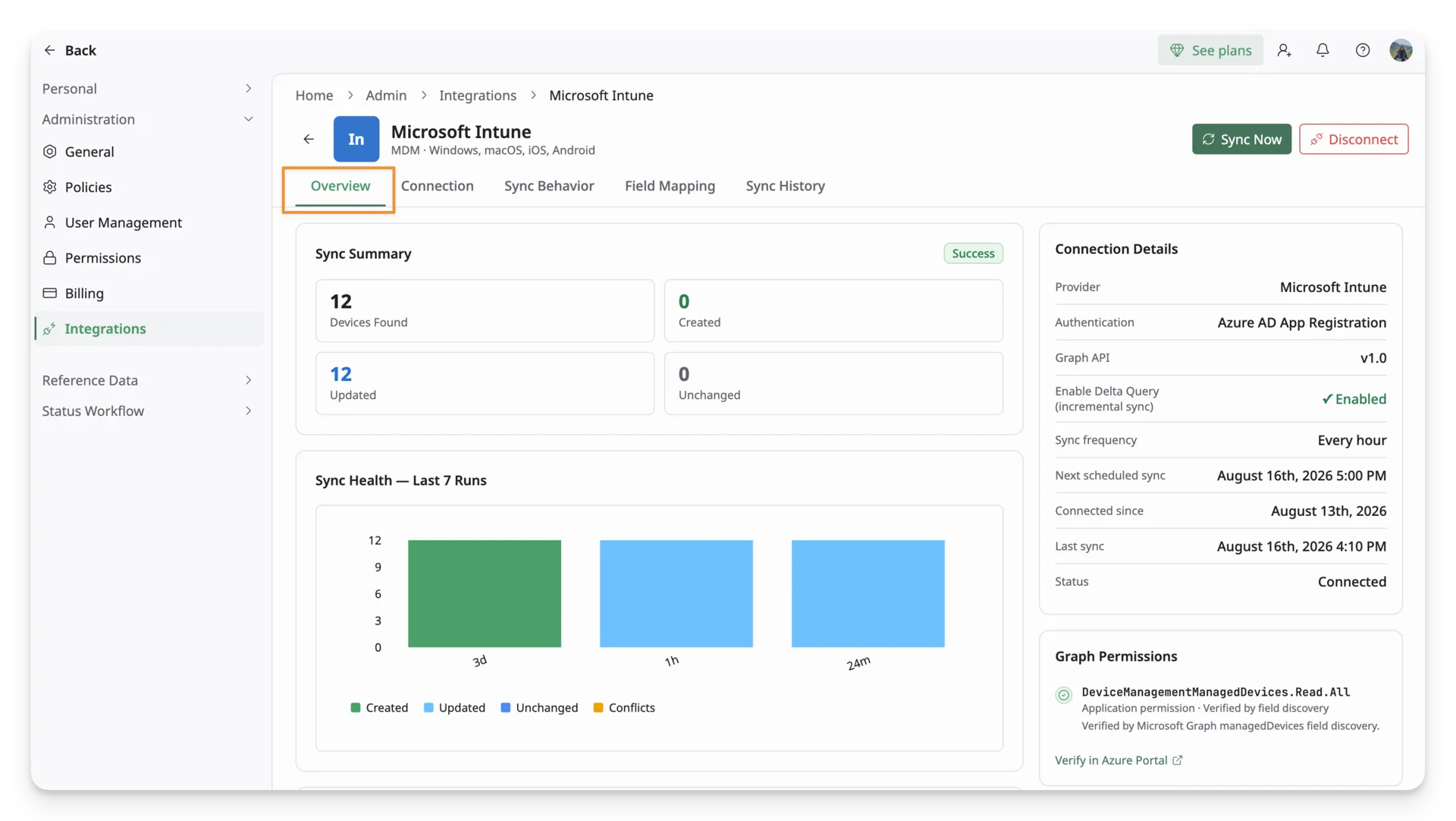This screenshot has height=821, width=1456.
Task: Open the Field Mapping tab
Action: pos(670,186)
